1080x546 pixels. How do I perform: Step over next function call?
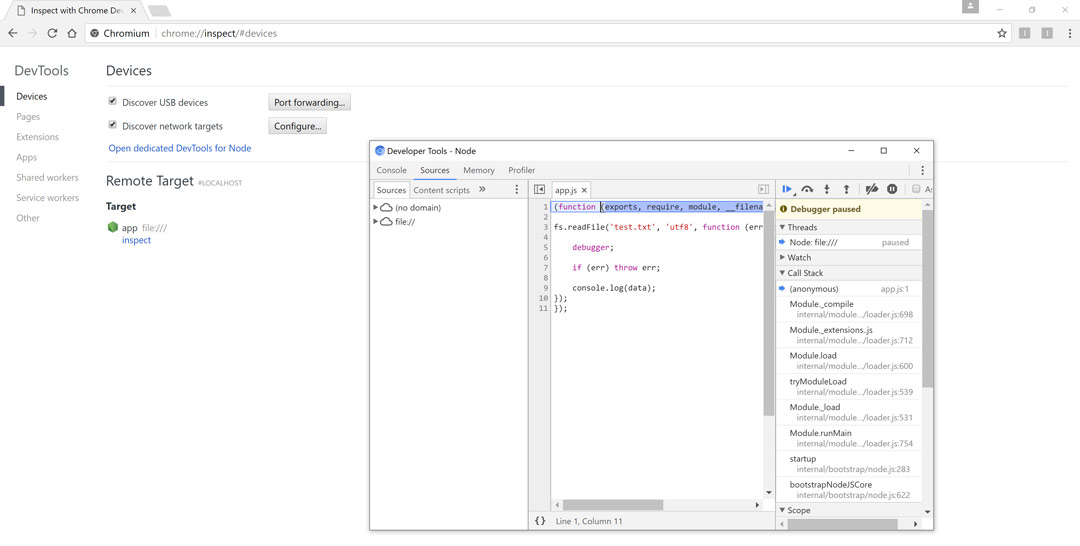[807, 189]
